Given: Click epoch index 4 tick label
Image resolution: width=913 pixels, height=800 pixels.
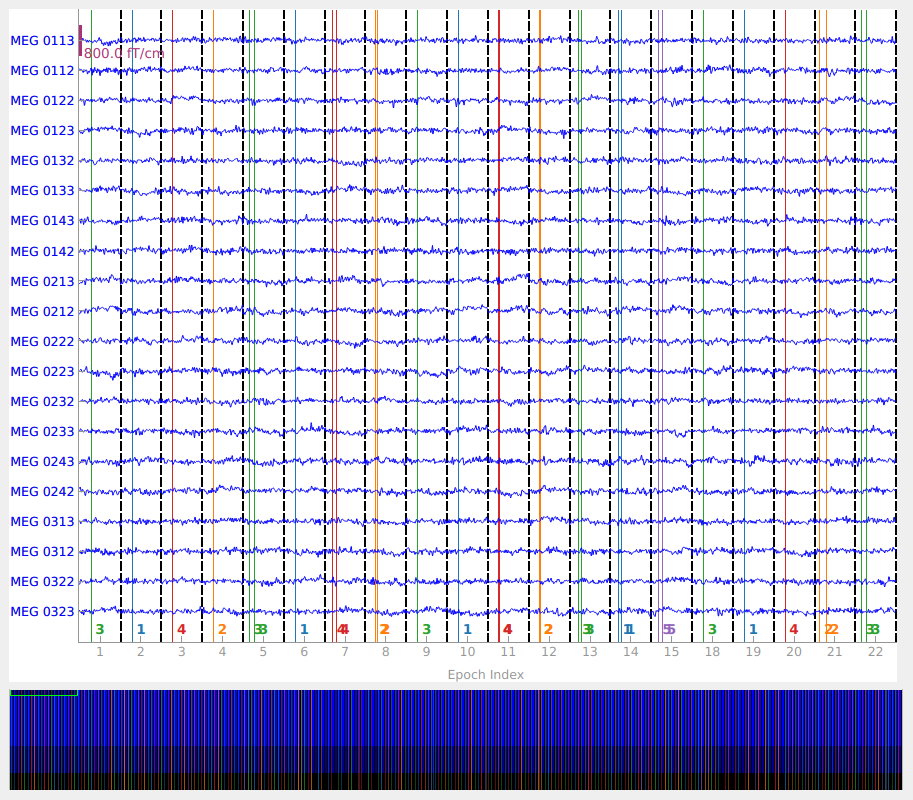Looking at the screenshot, I should pyautogui.click(x=222, y=652).
